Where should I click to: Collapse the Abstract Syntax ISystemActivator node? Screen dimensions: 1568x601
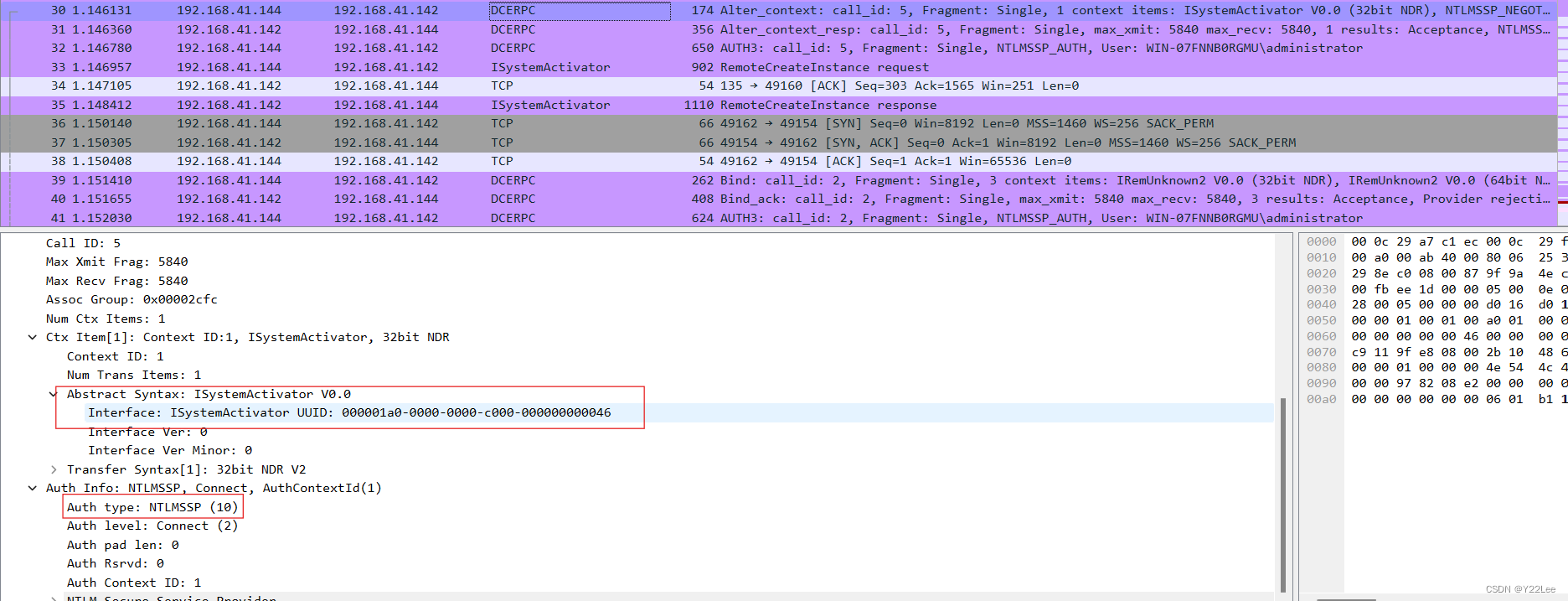tap(54, 394)
